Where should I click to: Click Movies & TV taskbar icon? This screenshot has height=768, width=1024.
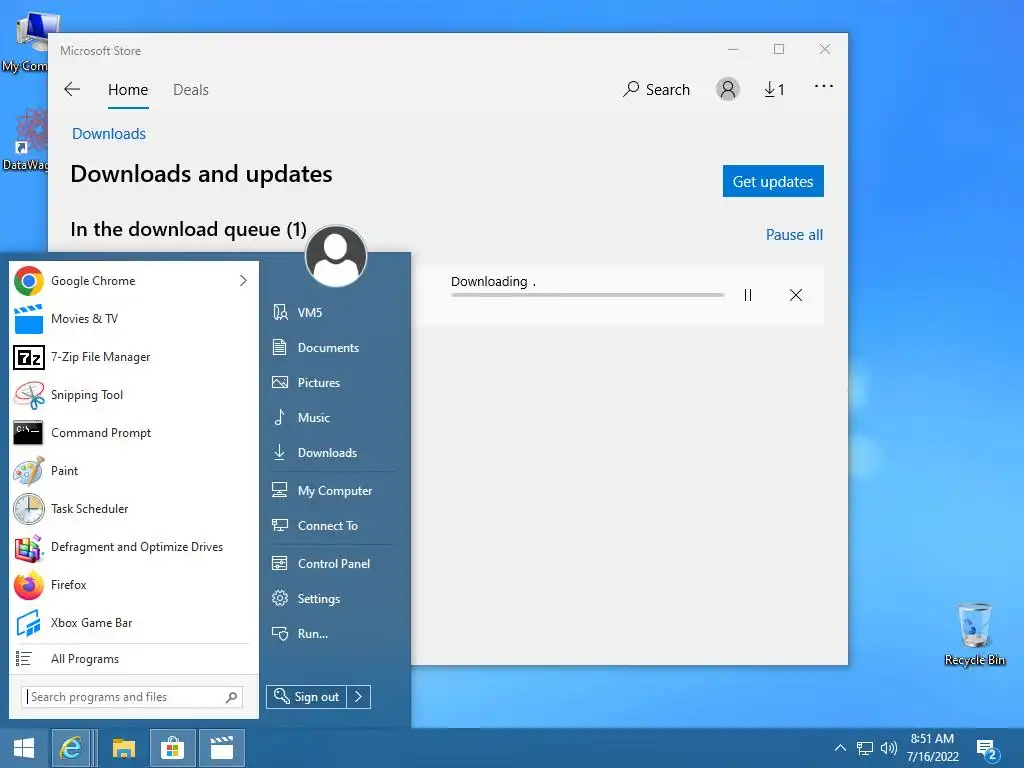222,748
